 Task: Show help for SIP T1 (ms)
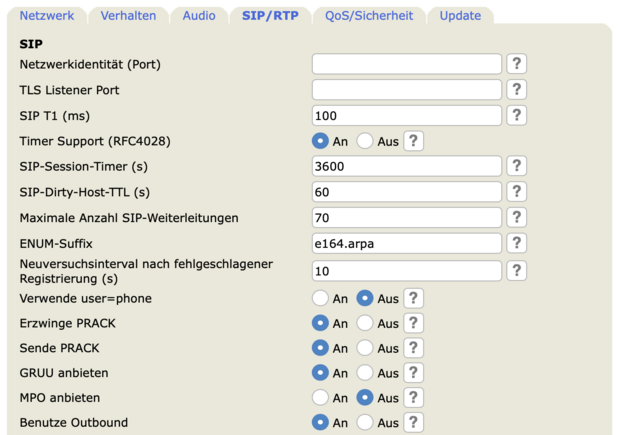pyautogui.click(x=516, y=115)
